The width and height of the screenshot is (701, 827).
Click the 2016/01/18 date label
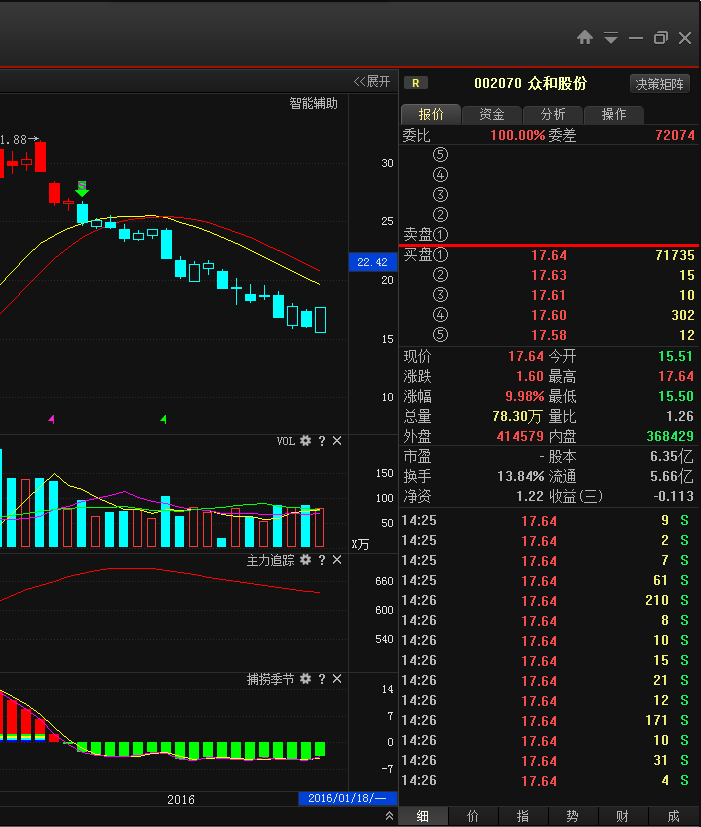point(348,798)
